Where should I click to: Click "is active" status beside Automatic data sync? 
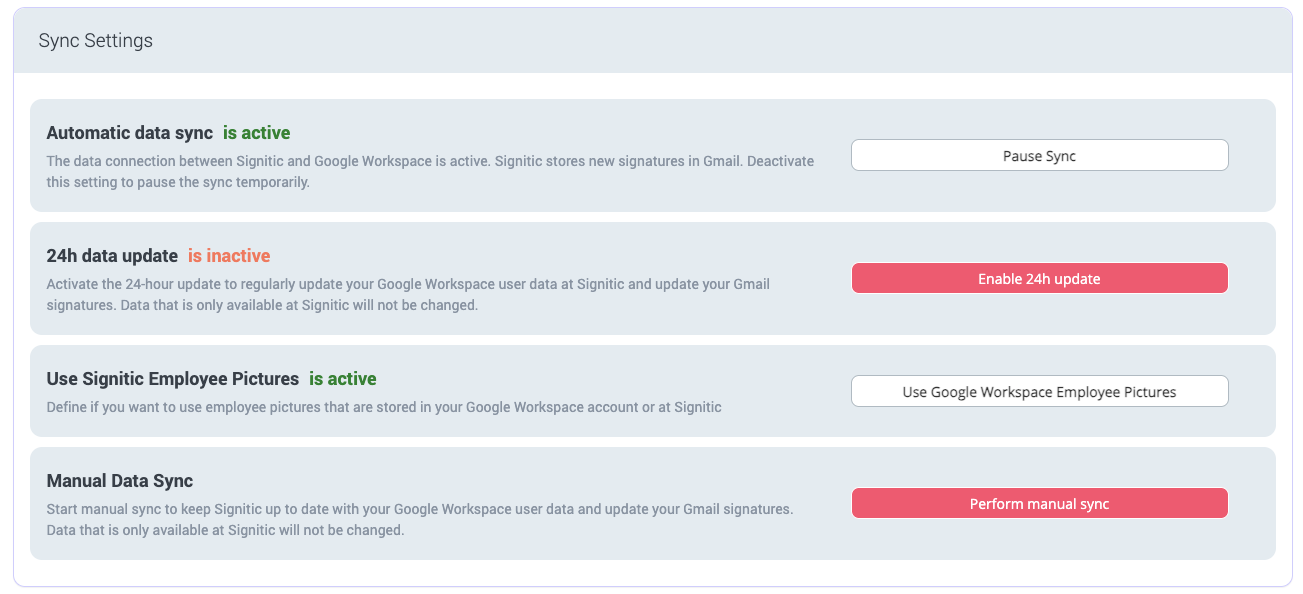tap(256, 133)
